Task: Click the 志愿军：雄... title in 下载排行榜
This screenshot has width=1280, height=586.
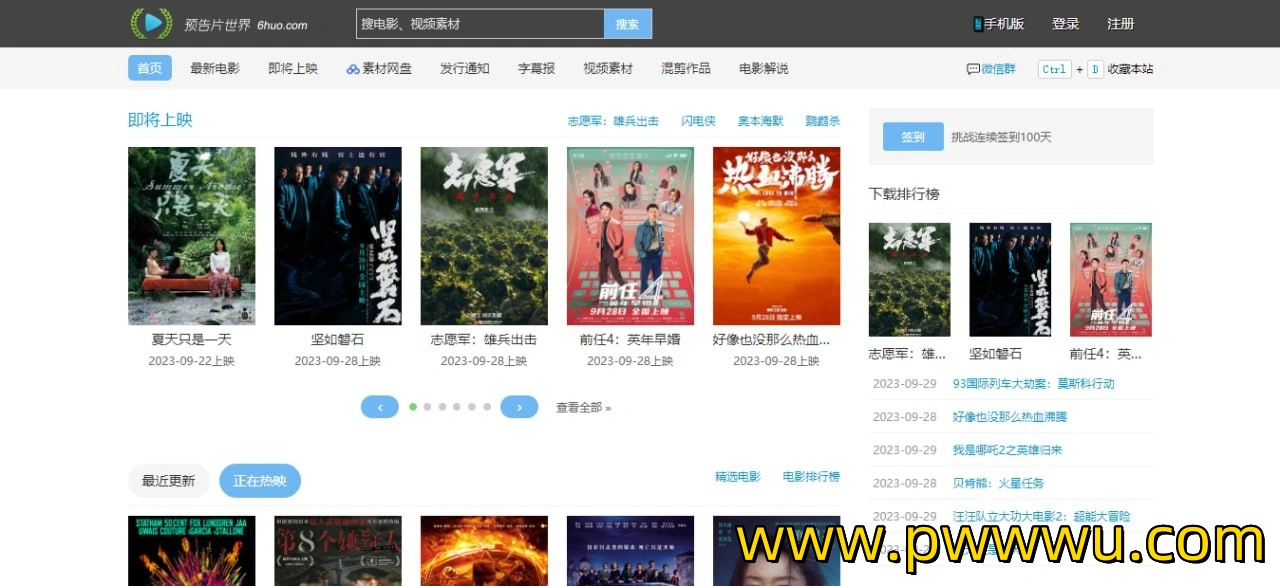Action: (907, 354)
